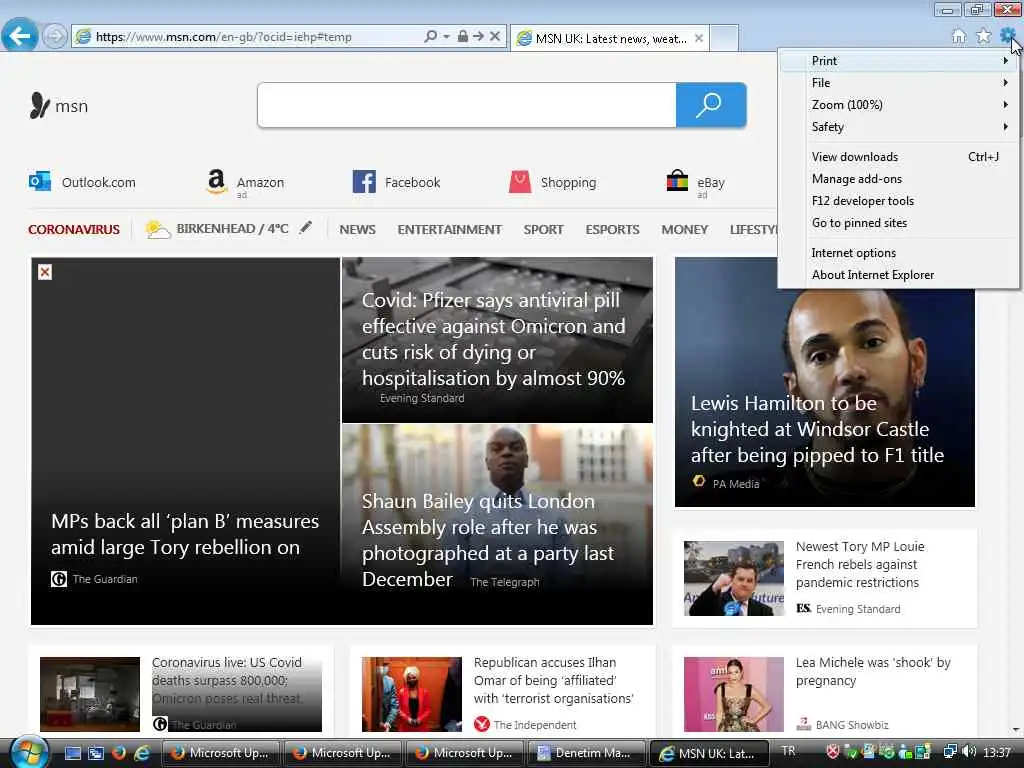
Task: Open the Facebook shortcut icon
Action: point(364,182)
